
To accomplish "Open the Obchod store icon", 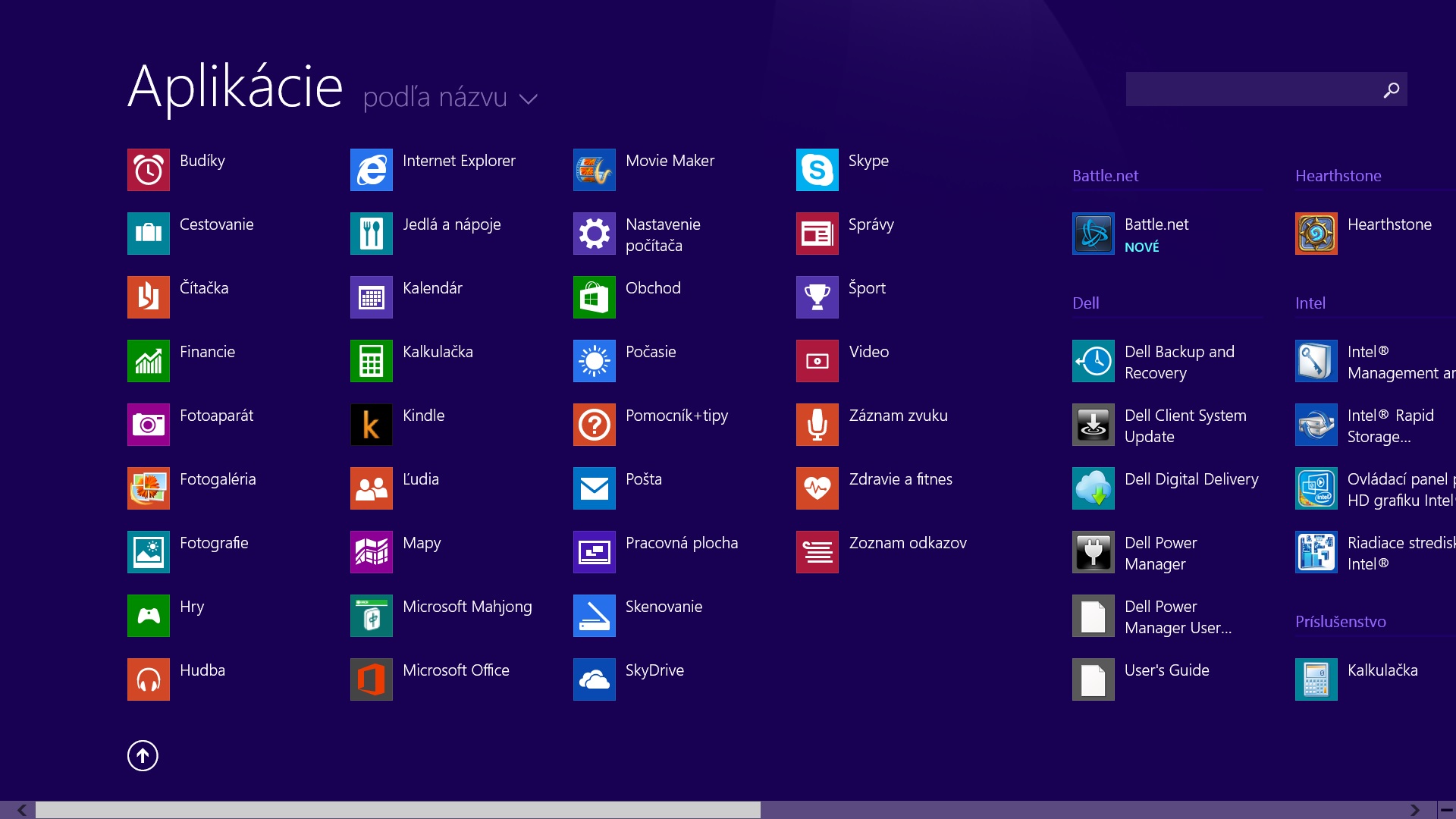I will coord(595,297).
